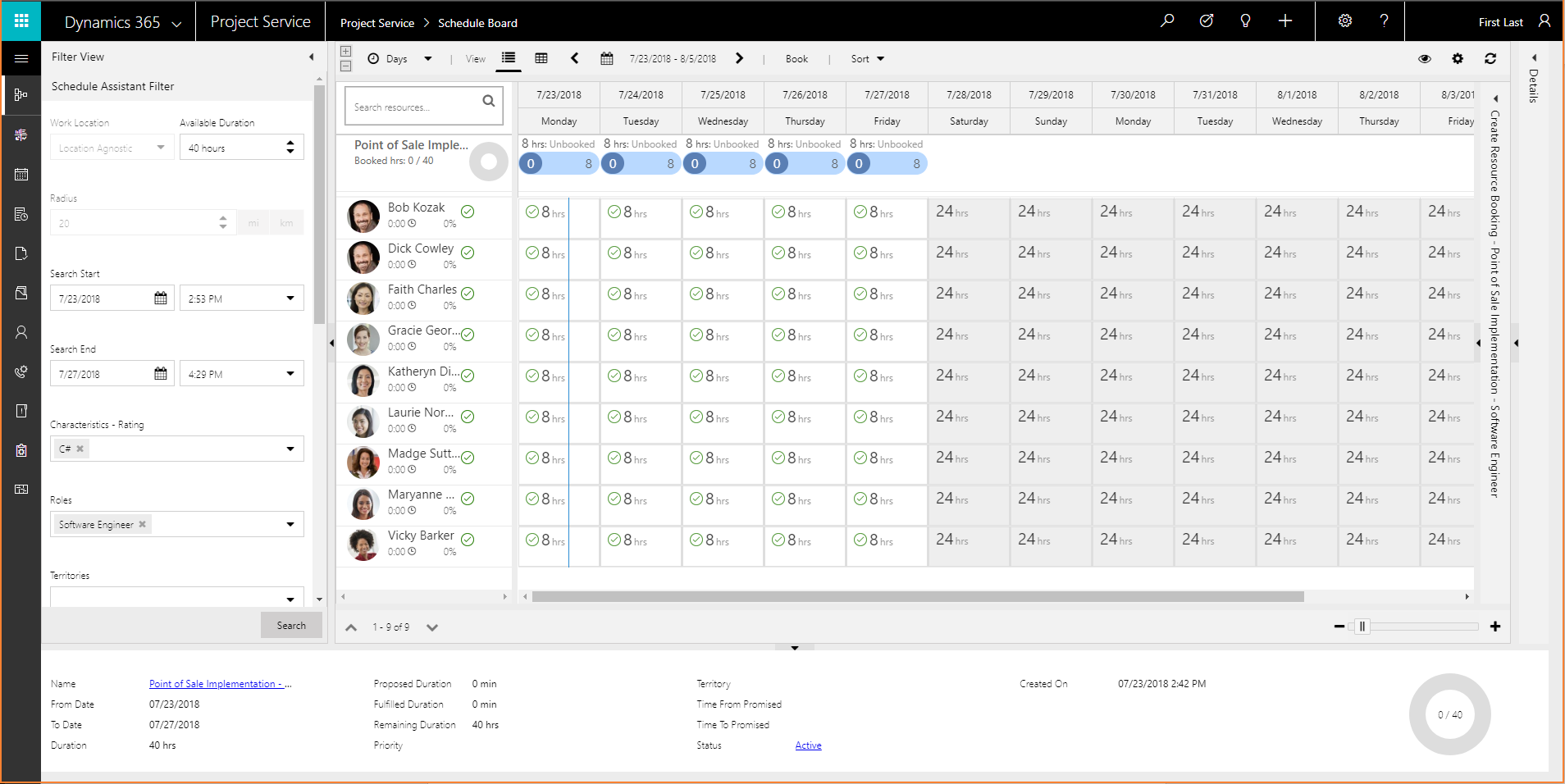Click the eye icon above the schedule grid
Screen dimensions: 1565x784
point(1425,58)
